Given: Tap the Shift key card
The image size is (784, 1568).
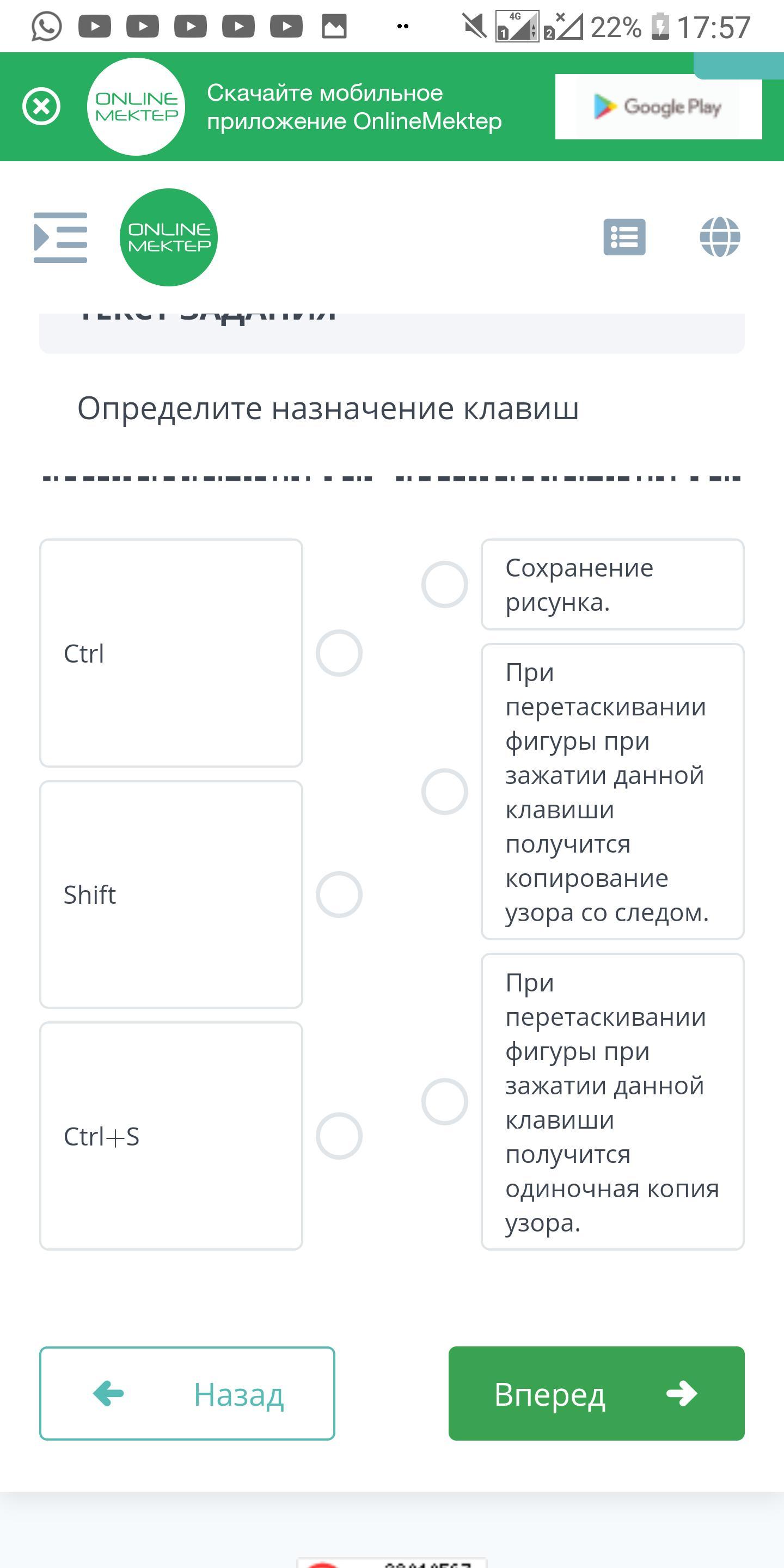Looking at the screenshot, I should [171, 894].
